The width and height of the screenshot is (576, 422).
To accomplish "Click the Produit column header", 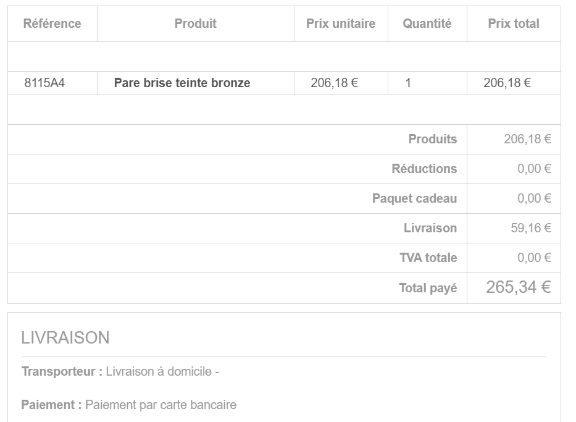I will [195, 24].
